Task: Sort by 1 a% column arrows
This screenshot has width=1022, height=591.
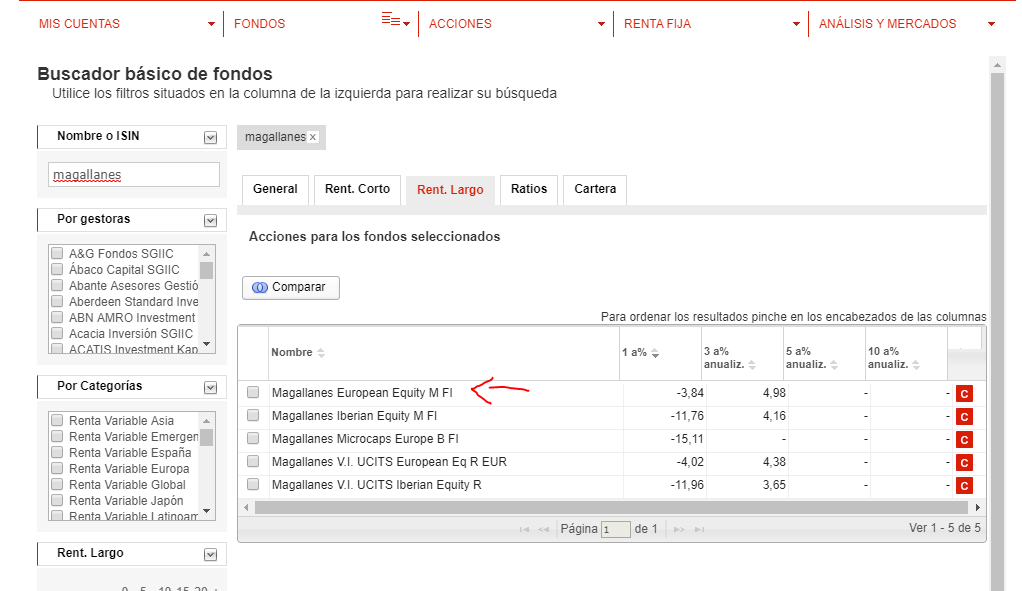Action: [655, 353]
